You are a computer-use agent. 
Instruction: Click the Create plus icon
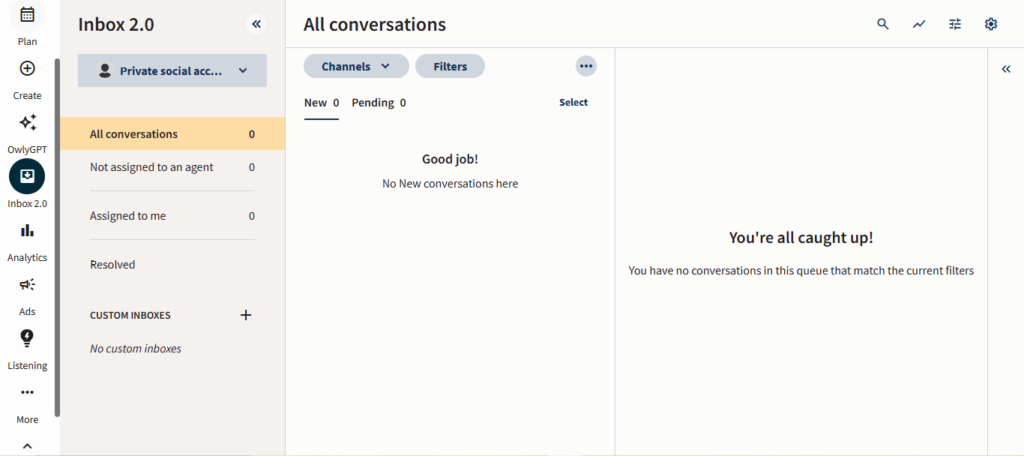pos(27,69)
